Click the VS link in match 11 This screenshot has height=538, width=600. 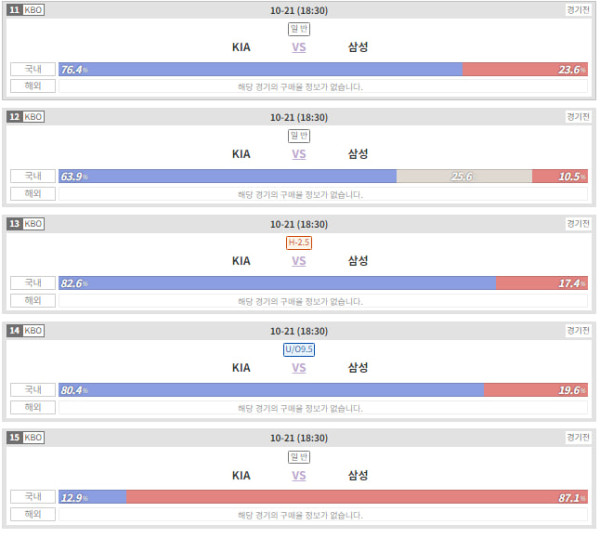[299, 47]
